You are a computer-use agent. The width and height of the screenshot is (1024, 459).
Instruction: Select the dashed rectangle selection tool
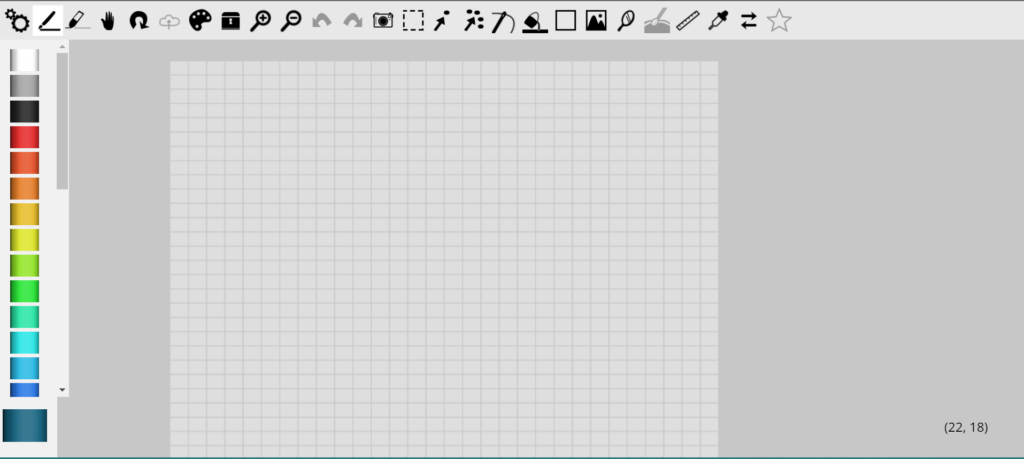point(413,21)
